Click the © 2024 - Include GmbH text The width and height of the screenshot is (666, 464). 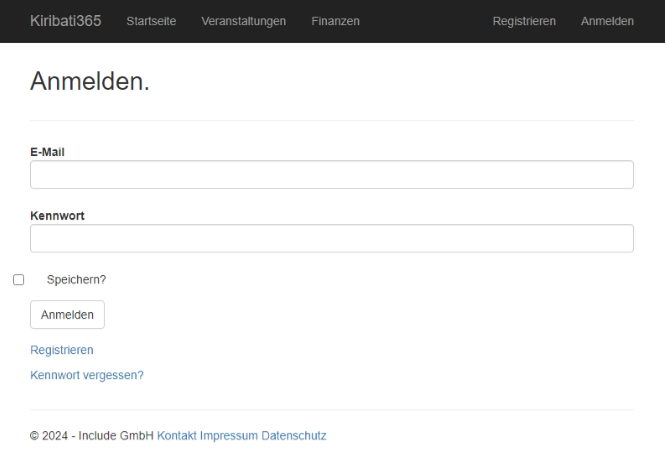(x=92, y=436)
